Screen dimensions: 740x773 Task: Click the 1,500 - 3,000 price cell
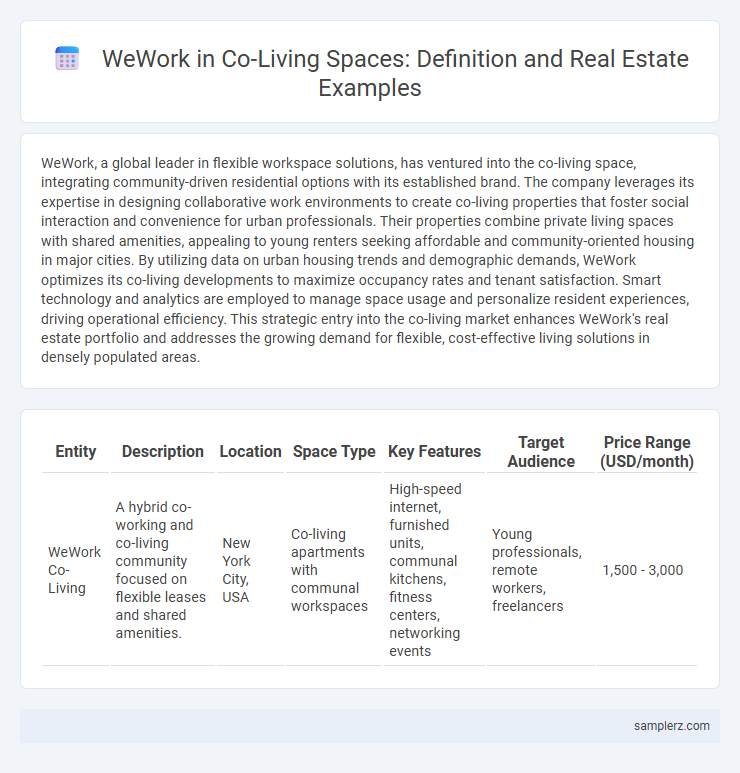coord(647,570)
